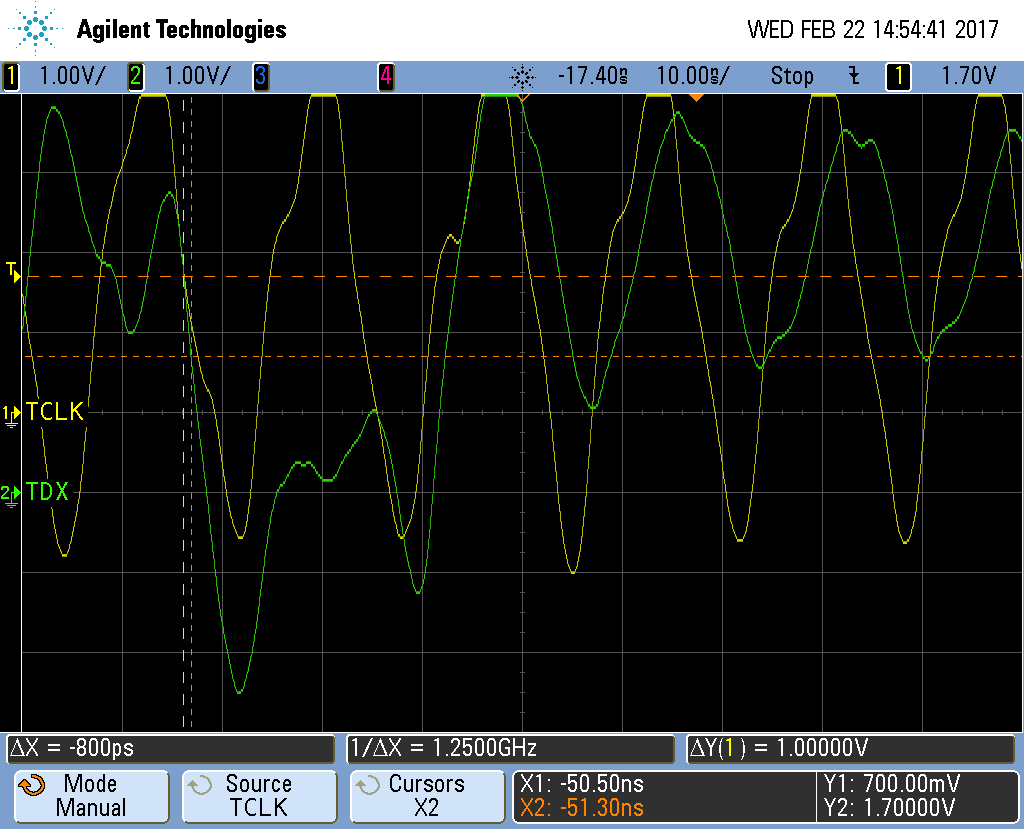The width and height of the screenshot is (1024, 829).
Task: Open the Source TCLK selection softkey
Action: [x=259, y=796]
